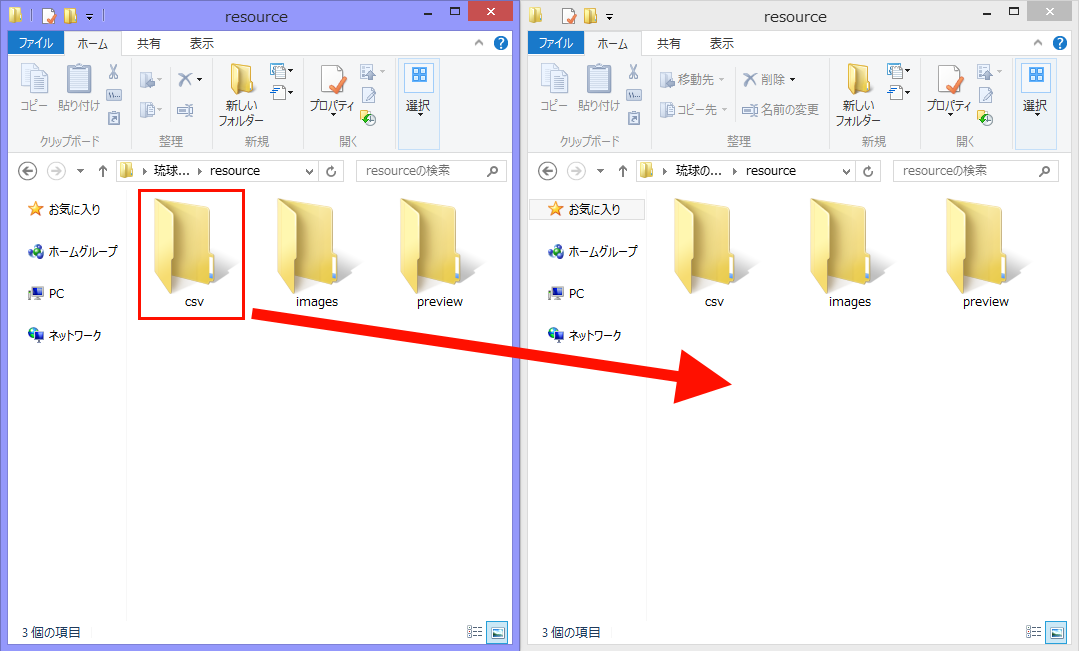Switch left window to large icons view

coord(498,632)
